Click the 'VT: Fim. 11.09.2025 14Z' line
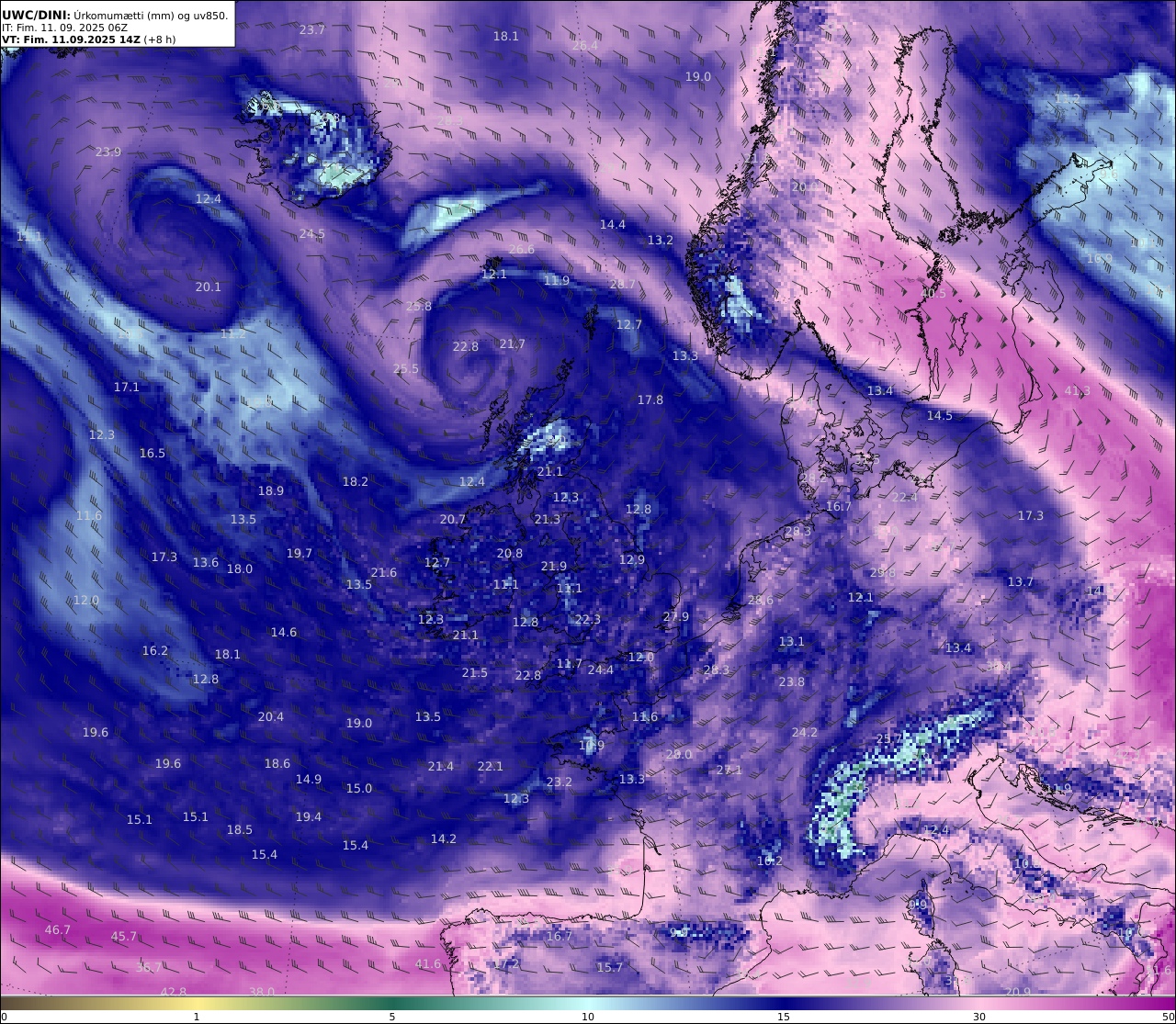Screen dimensions: 1176x1024 tap(72, 39)
